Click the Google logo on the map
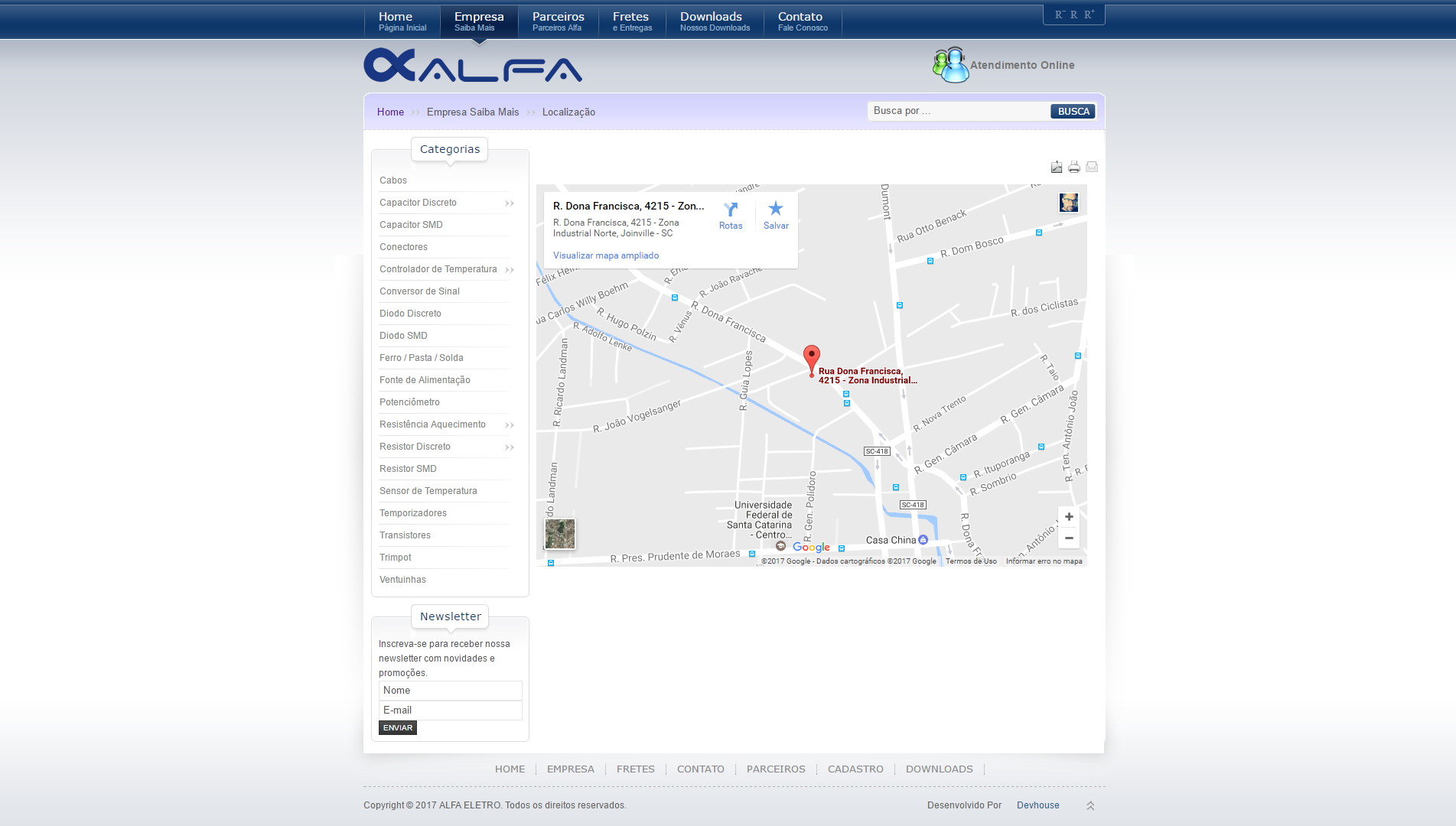The width and height of the screenshot is (1456, 826). point(811,547)
